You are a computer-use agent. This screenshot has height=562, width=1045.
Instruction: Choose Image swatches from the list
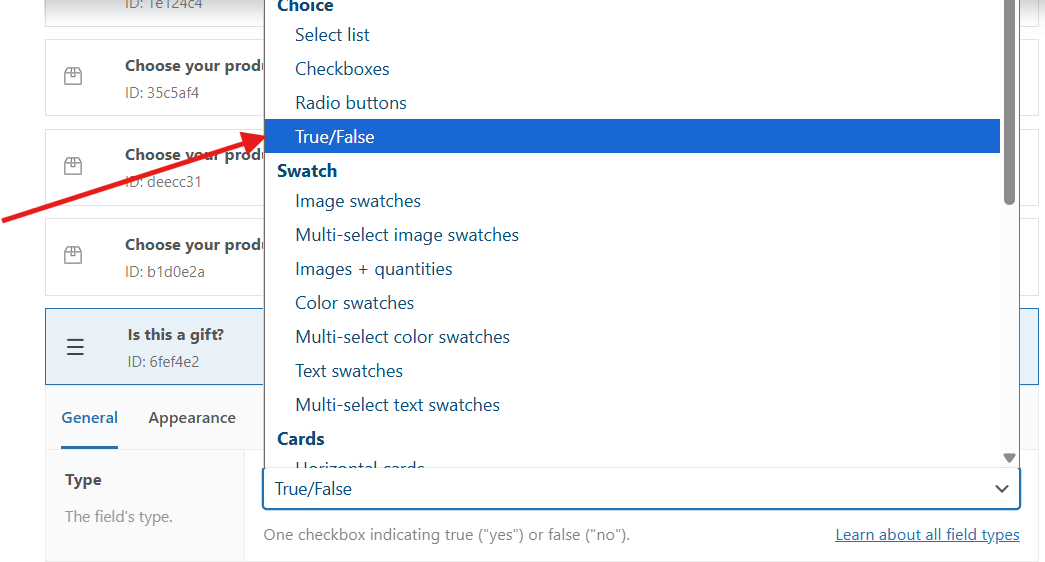358,201
